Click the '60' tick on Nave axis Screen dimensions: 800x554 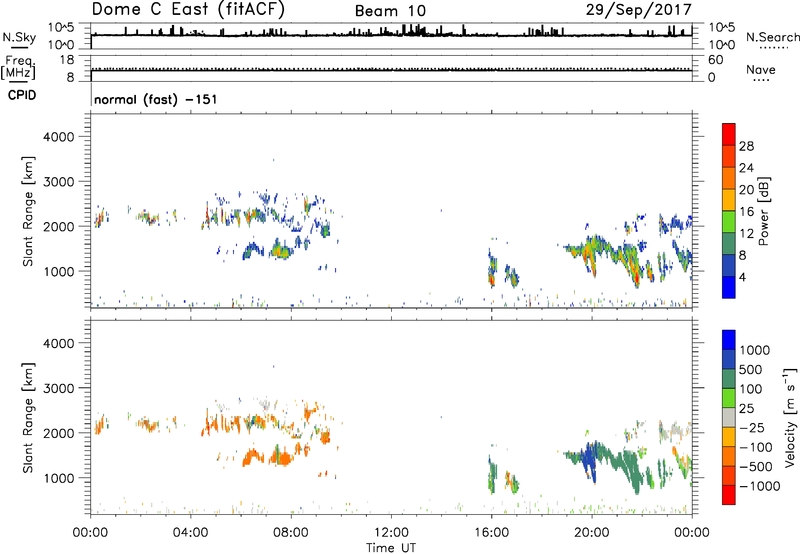coord(715,60)
